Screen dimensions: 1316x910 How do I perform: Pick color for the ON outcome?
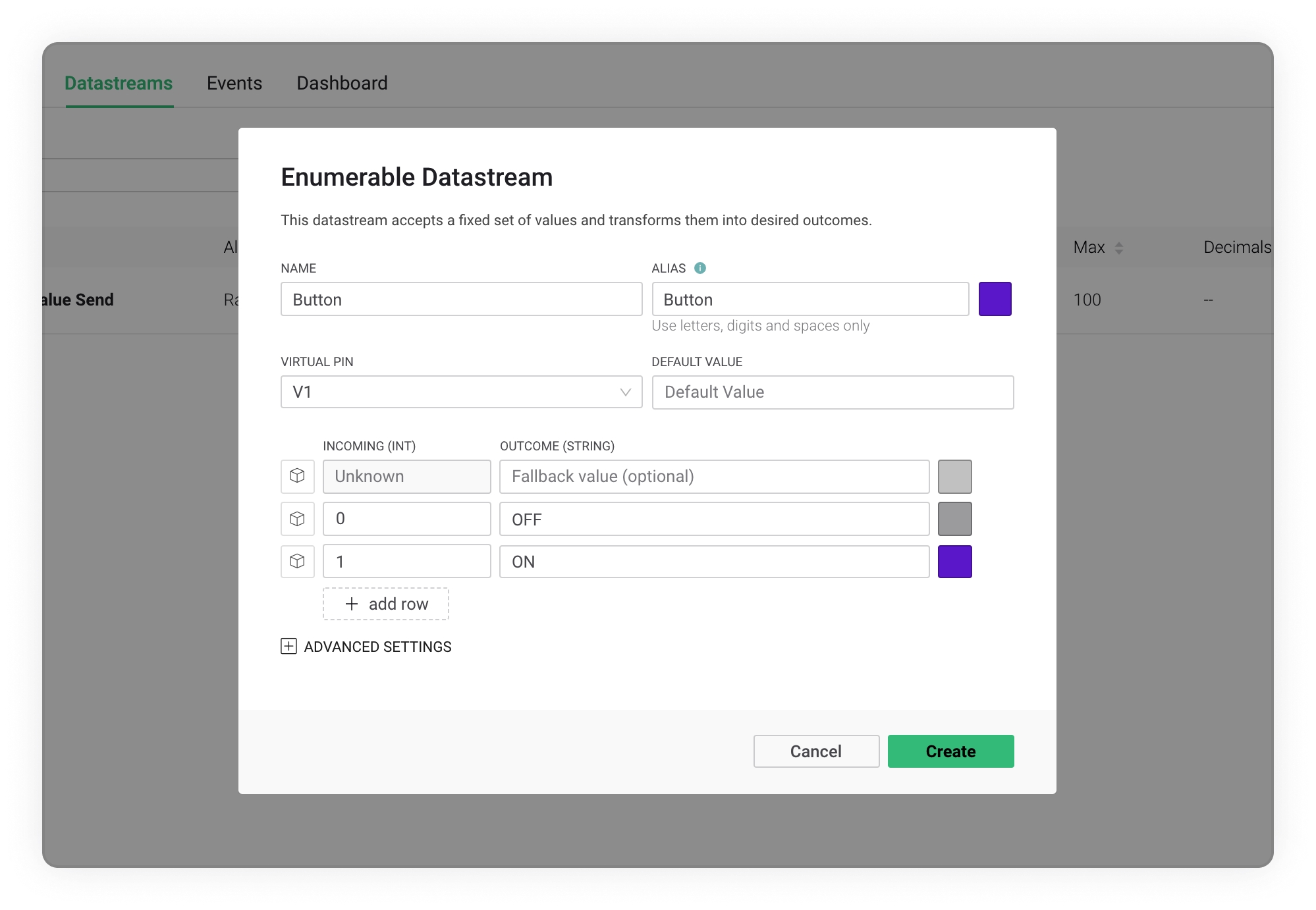pyautogui.click(x=954, y=562)
